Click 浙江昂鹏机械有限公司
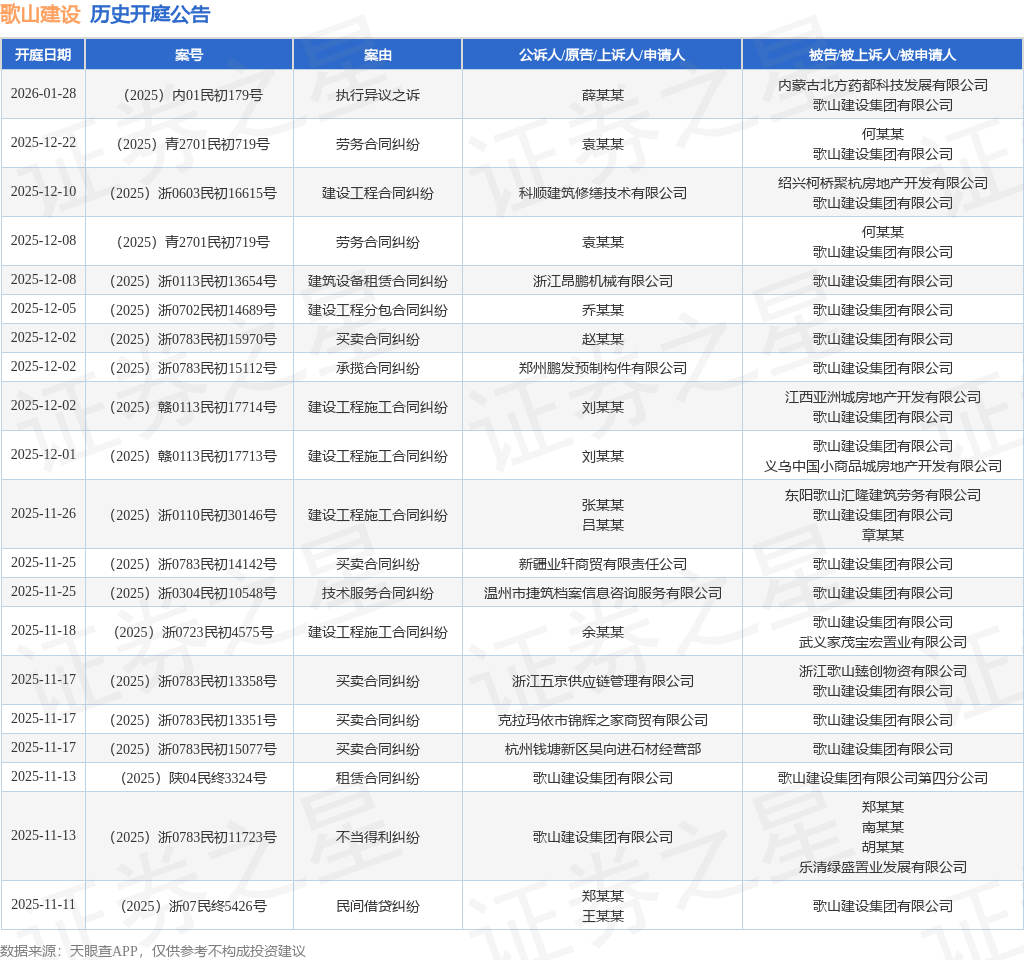 [x=602, y=281]
